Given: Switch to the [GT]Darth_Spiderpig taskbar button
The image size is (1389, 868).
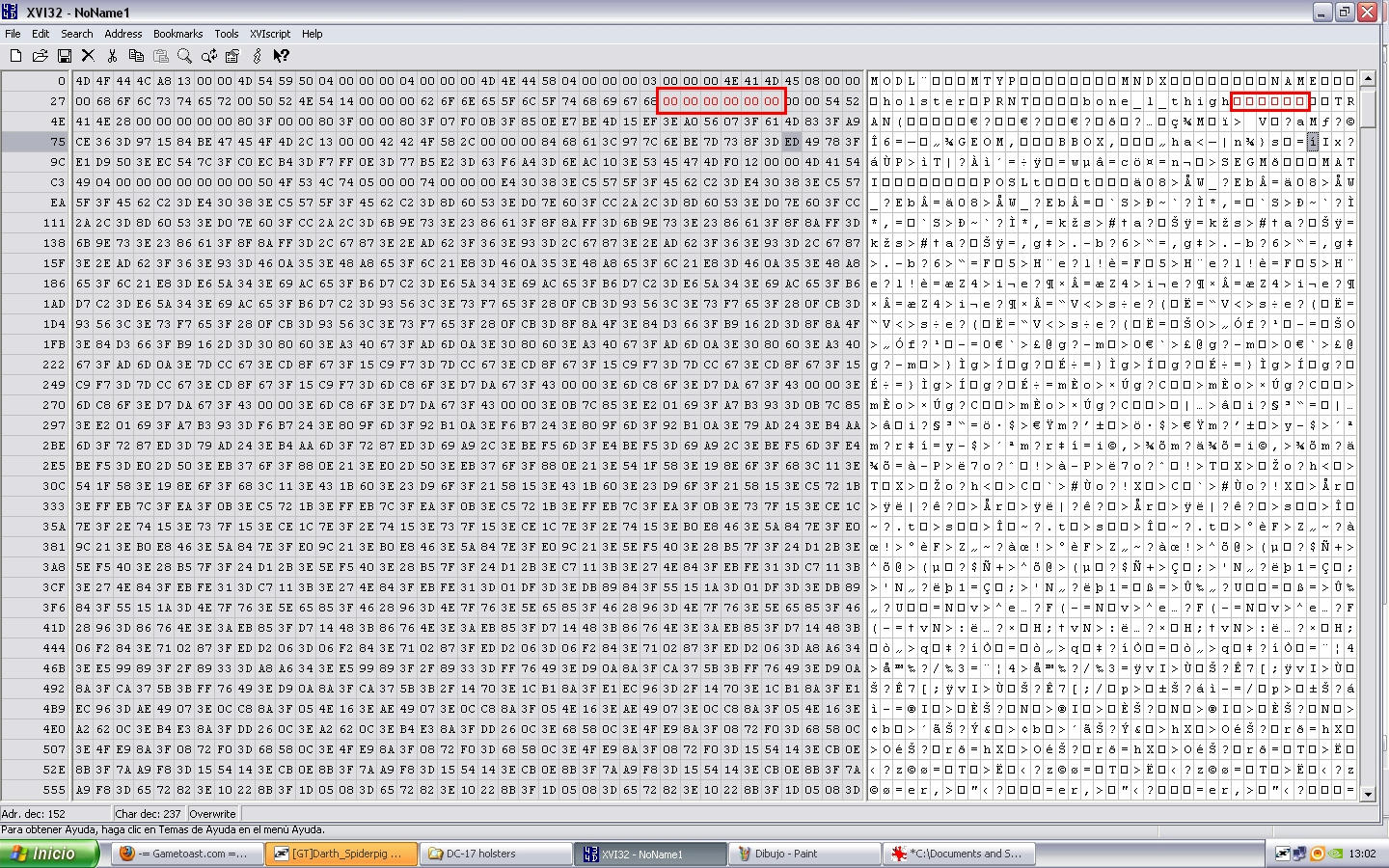Looking at the screenshot, I should [341, 854].
